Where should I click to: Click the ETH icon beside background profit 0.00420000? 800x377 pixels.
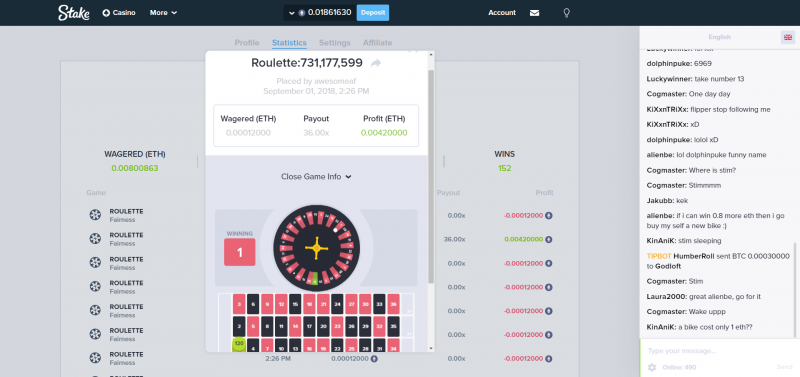pyautogui.click(x=549, y=239)
